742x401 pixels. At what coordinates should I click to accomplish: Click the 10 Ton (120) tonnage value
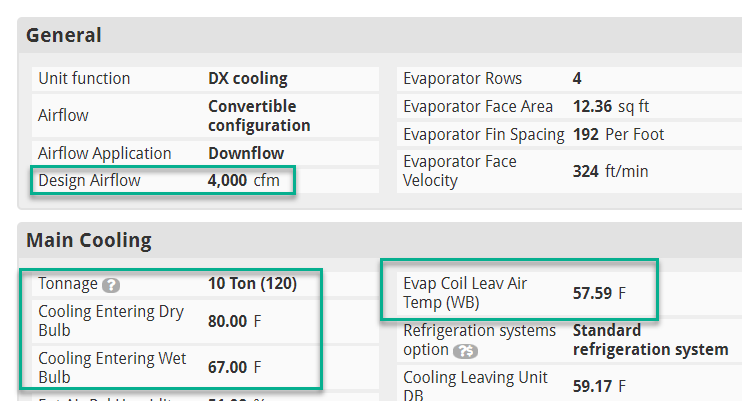coord(252,283)
